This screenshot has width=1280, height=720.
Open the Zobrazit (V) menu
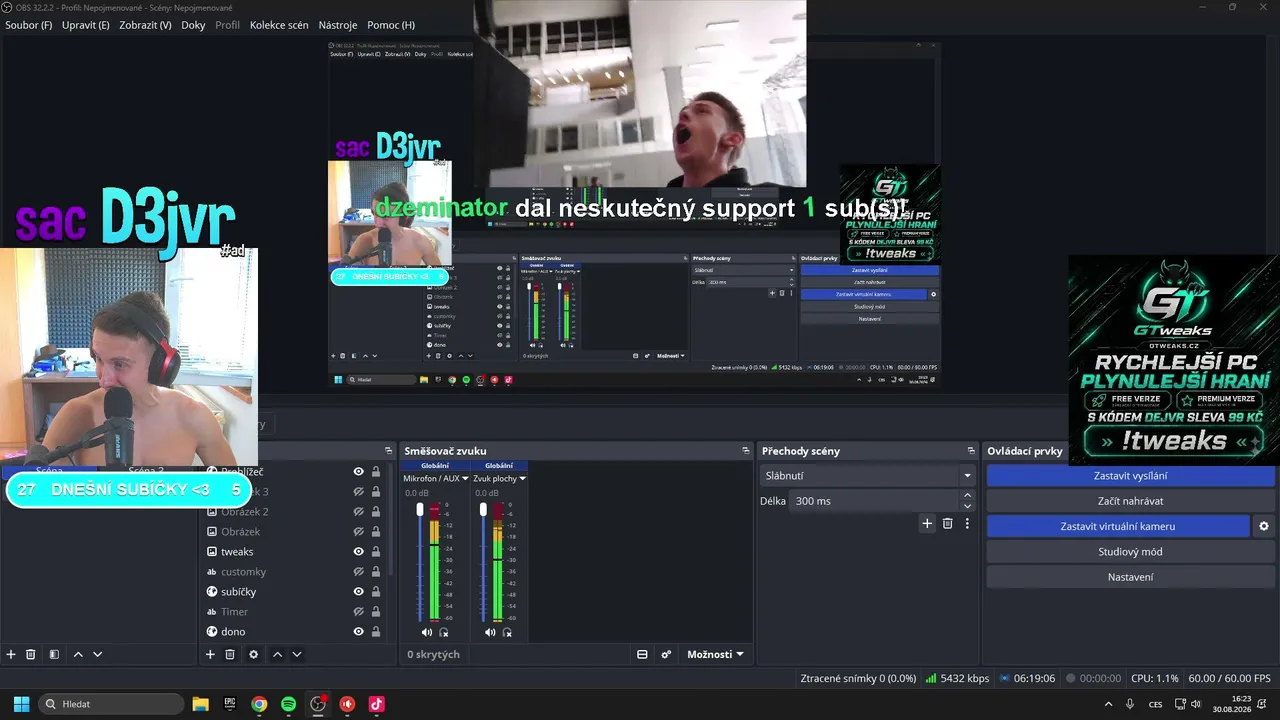click(x=145, y=25)
